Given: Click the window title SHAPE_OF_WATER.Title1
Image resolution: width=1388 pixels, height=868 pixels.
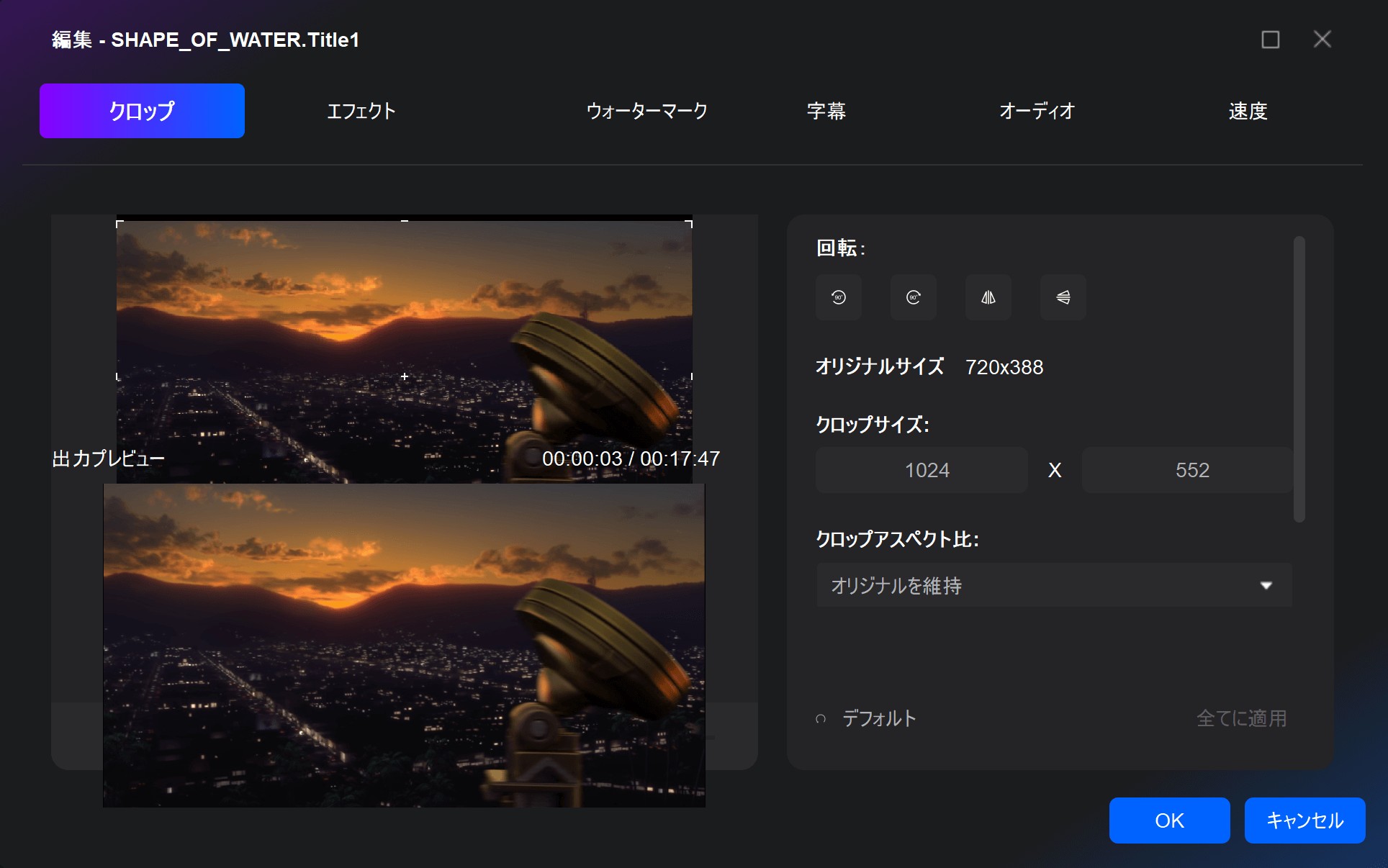Looking at the screenshot, I should (235, 40).
